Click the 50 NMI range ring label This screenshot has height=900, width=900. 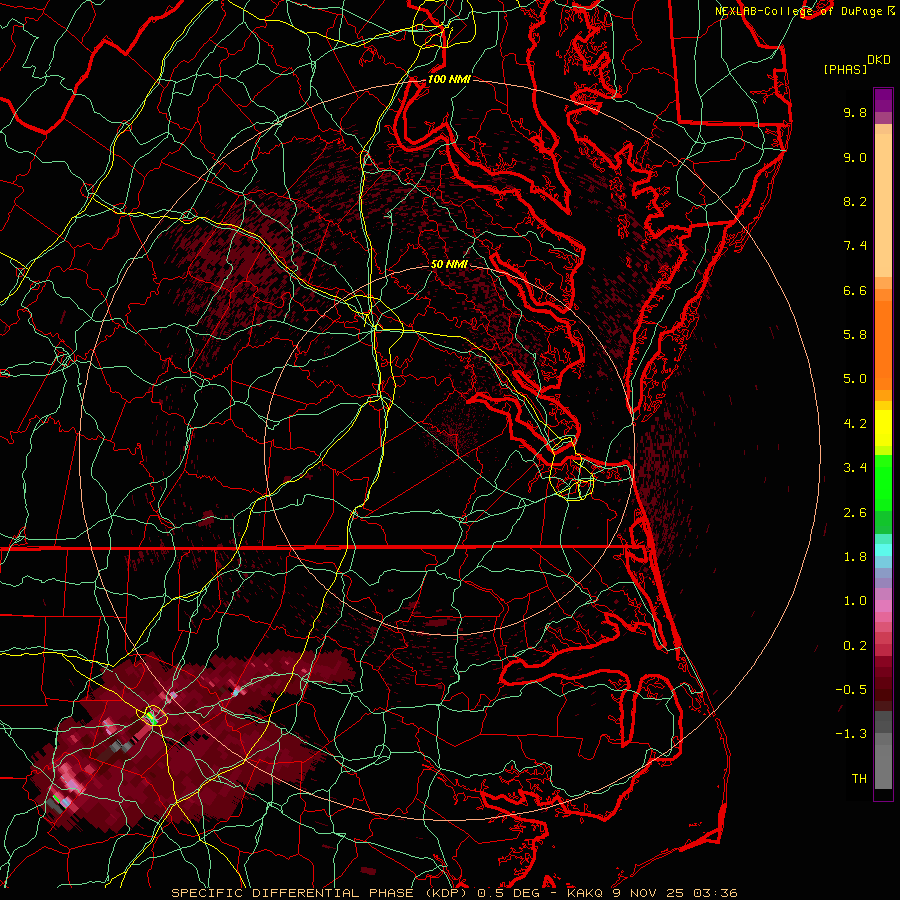pyautogui.click(x=449, y=264)
